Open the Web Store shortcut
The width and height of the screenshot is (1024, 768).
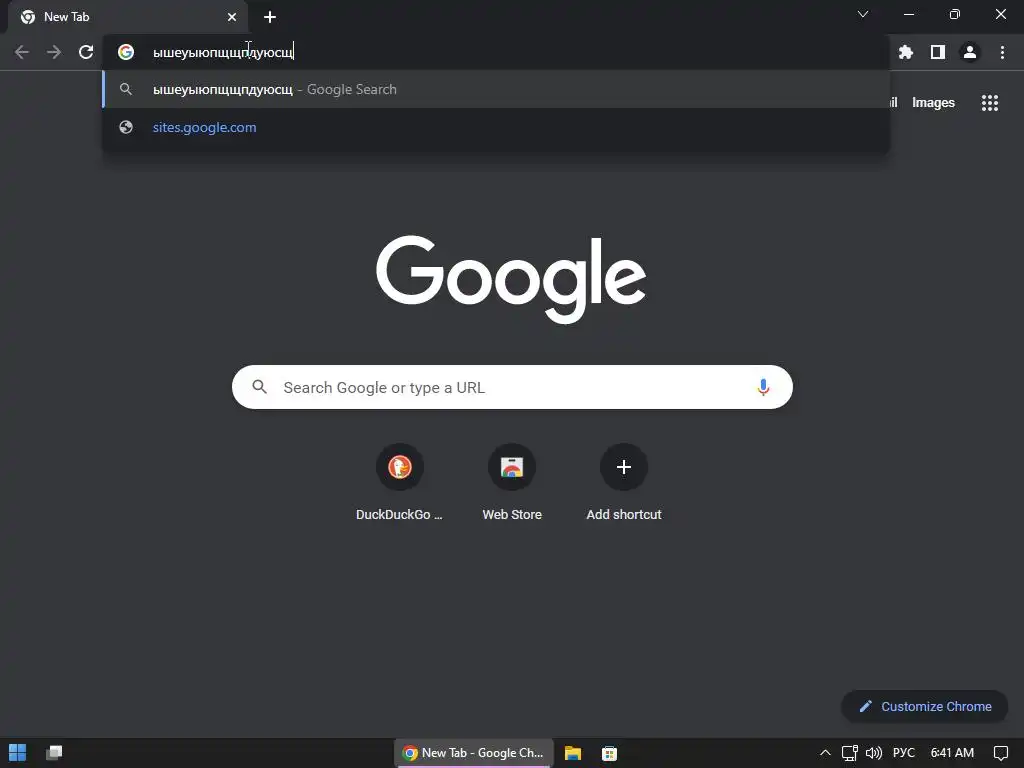(512, 483)
